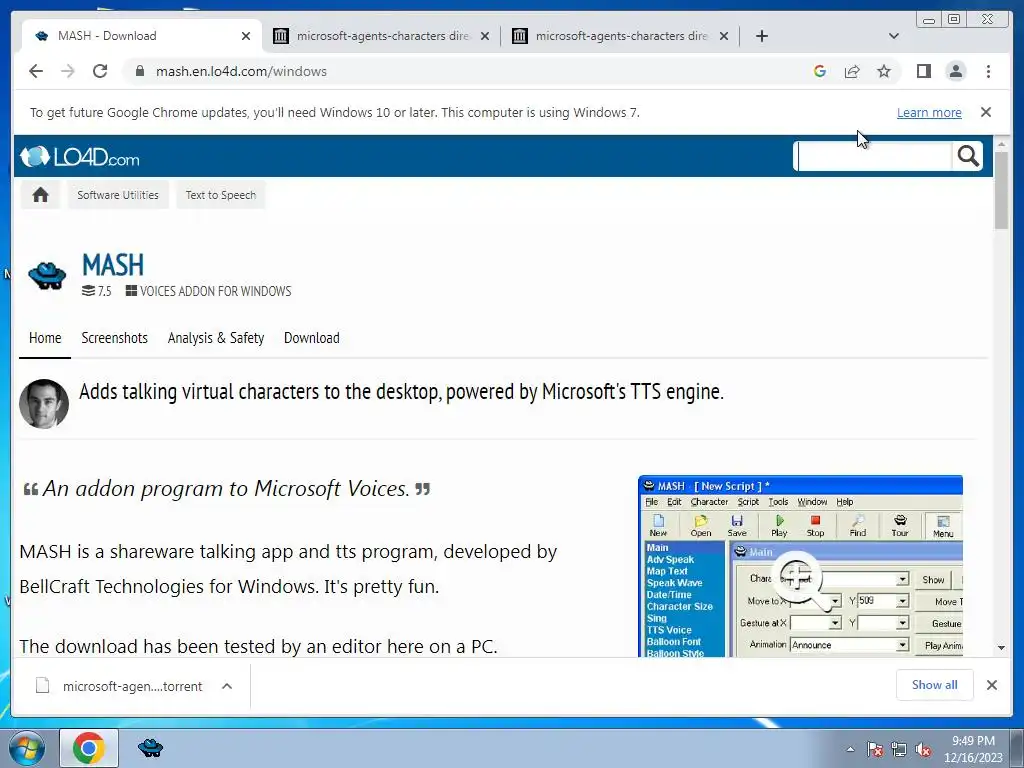This screenshot has height=768, width=1024.
Task: Click the magnifier search button
Action: click(968, 156)
